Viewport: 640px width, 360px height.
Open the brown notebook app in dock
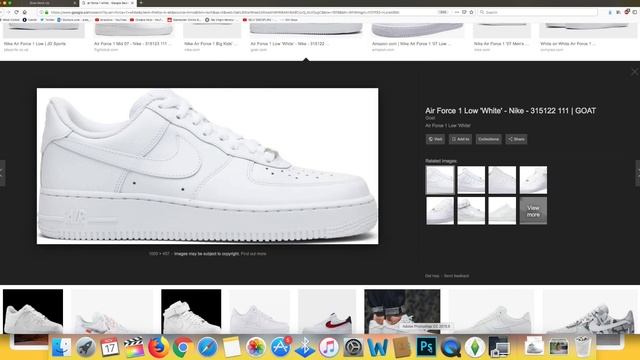[x=402, y=347]
